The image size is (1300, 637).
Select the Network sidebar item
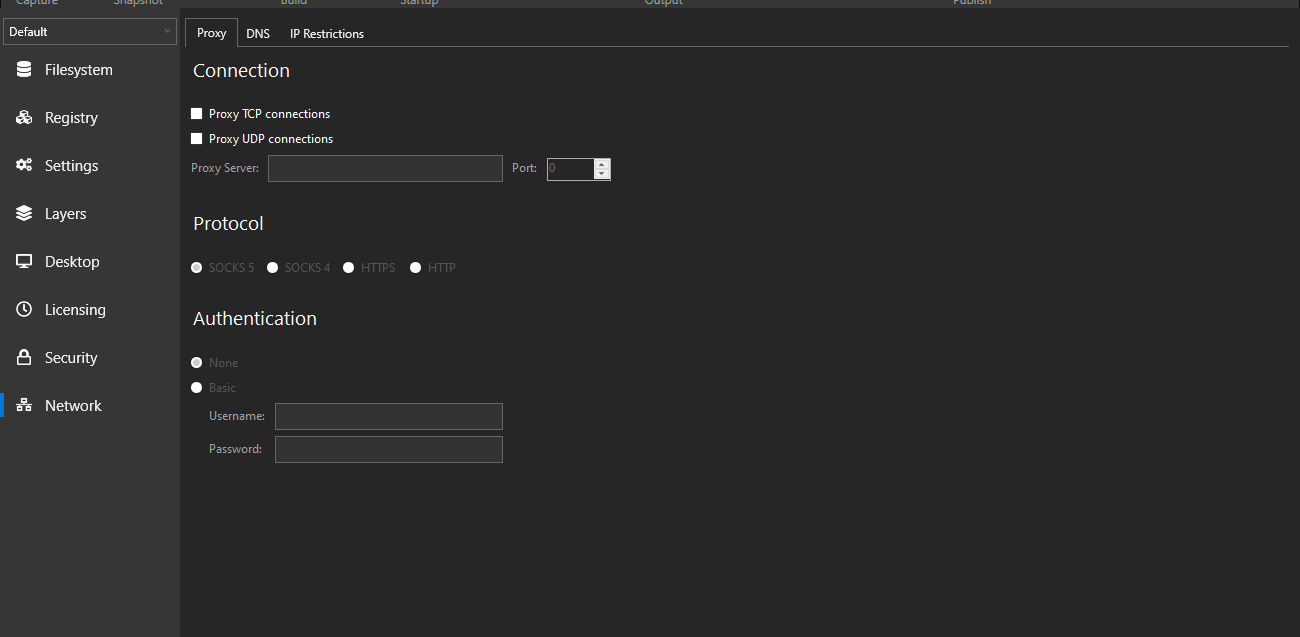tap(72, 405)
